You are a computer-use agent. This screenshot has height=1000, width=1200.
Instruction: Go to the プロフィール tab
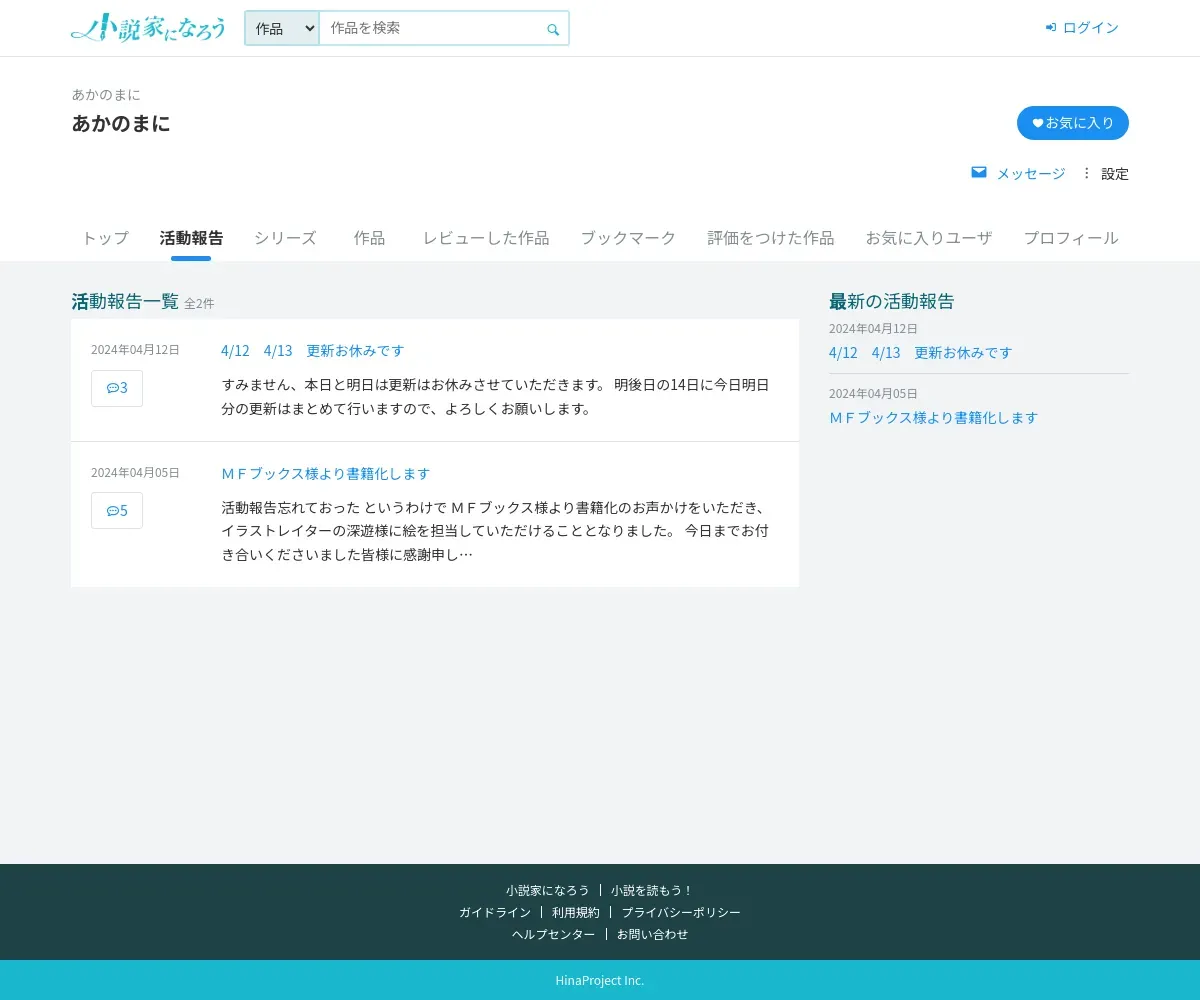pos(1070,238)
